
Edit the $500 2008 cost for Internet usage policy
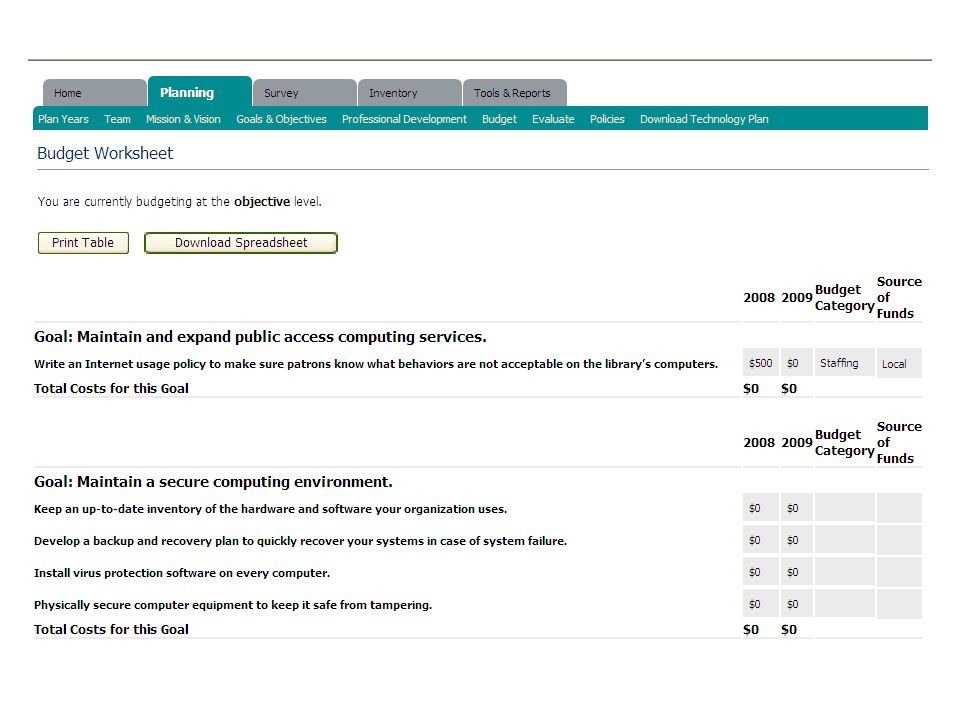coord(760,363)
